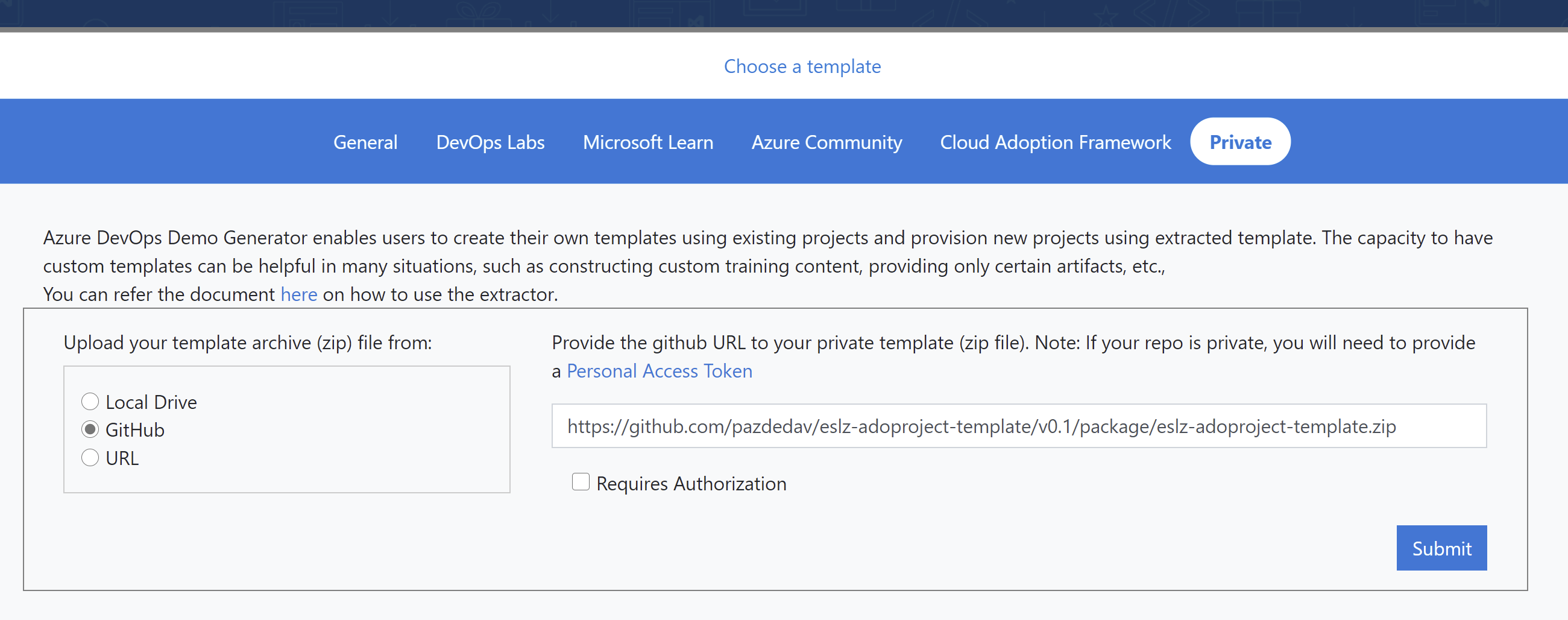The image size is (1568, 620).
Task: Click the Private tab pill
Action: coord(1240,142)
